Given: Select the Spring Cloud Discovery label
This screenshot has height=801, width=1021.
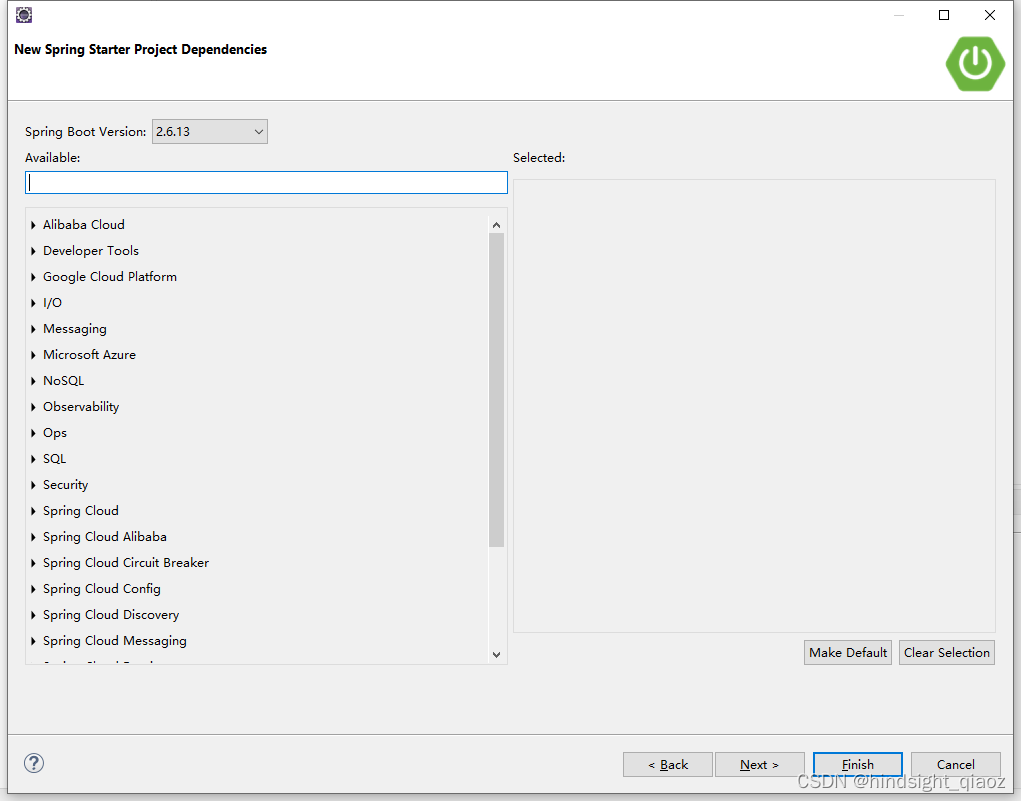Looking at the screenshot, I should (x=111, y=615).
